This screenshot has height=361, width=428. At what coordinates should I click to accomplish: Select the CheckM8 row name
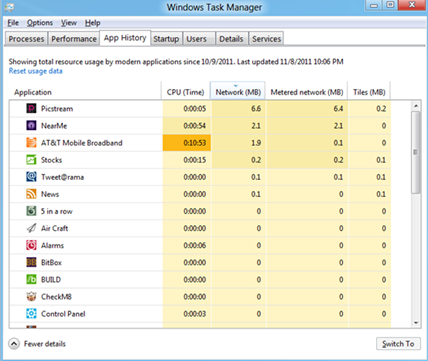pyautogui.click(x=56, y=297)
